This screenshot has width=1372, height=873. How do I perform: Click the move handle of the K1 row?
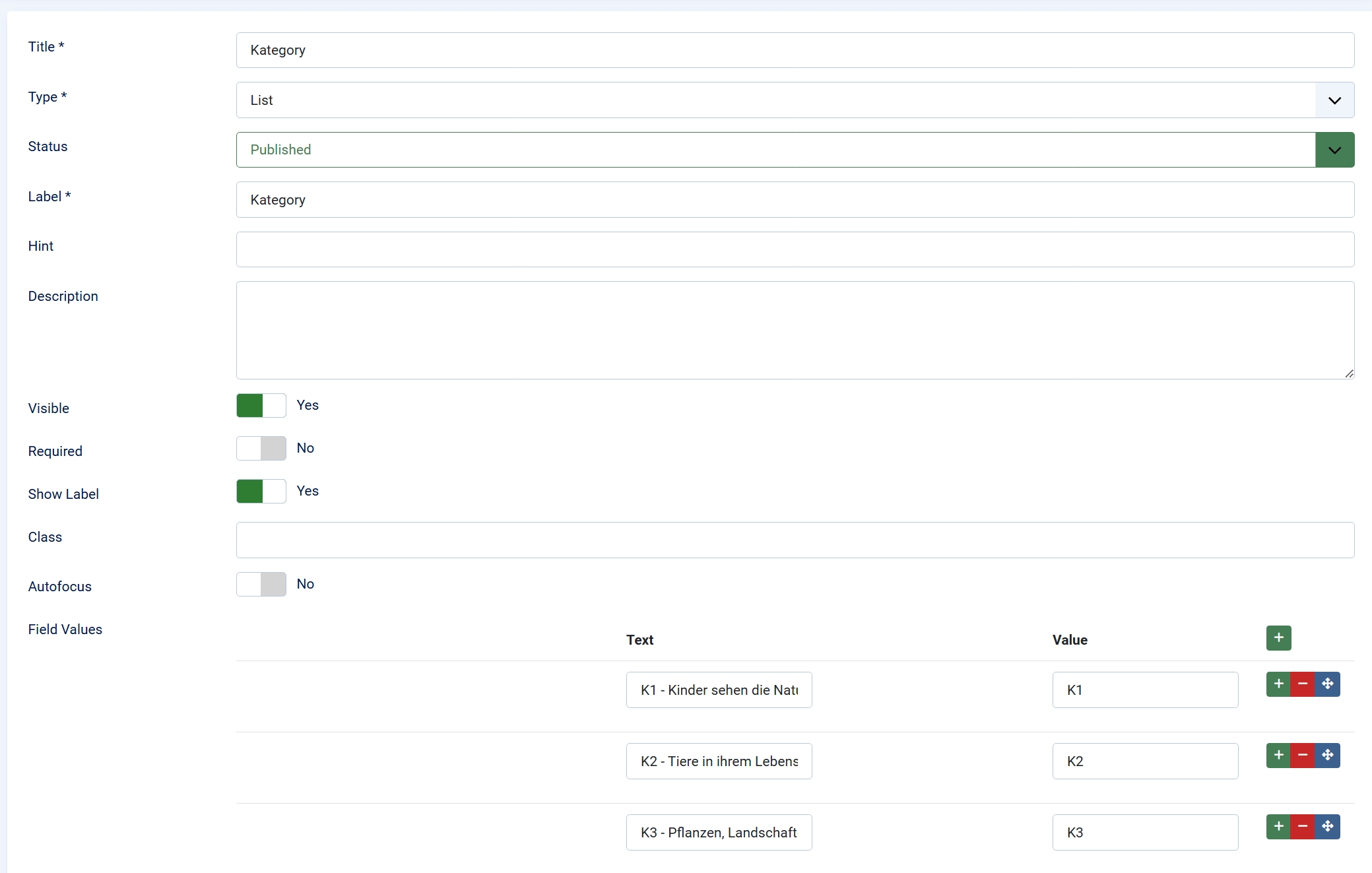[1328, 684]
